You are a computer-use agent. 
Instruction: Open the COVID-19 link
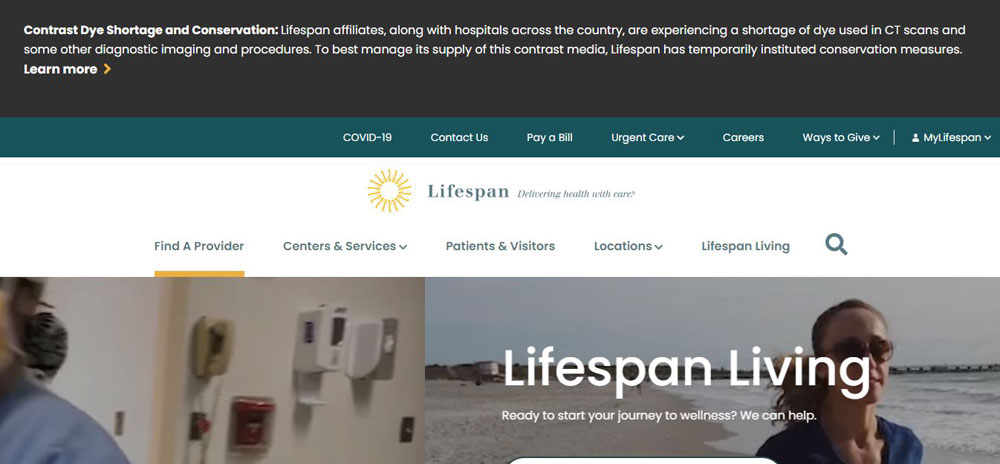[x=367, y=138]
